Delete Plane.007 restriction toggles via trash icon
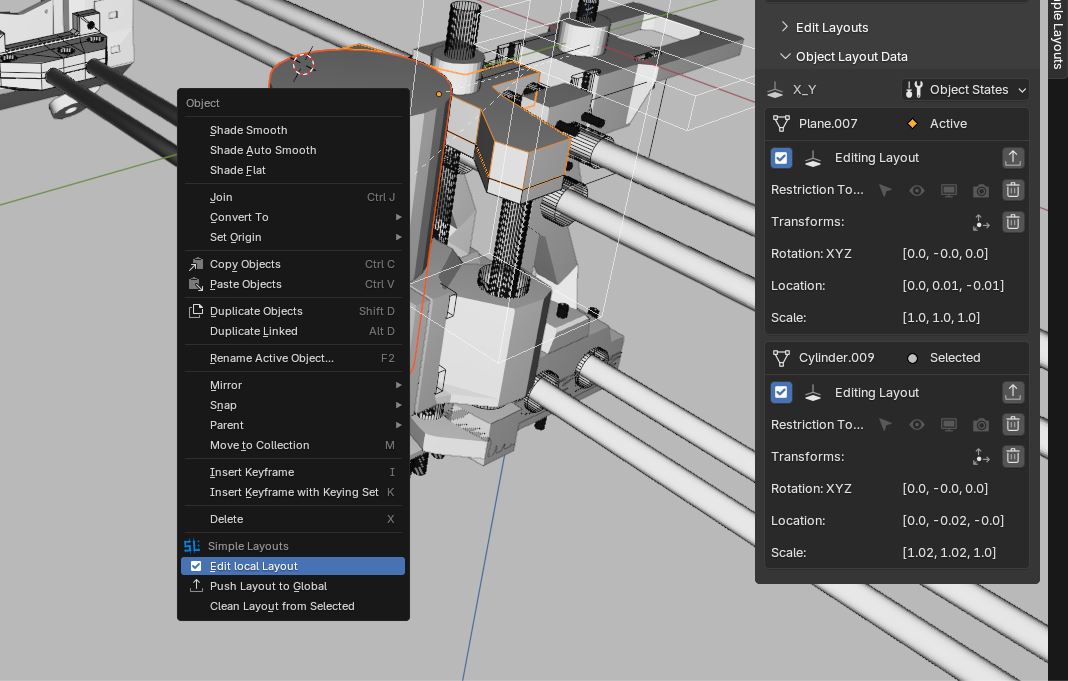 pos(1012,190)
